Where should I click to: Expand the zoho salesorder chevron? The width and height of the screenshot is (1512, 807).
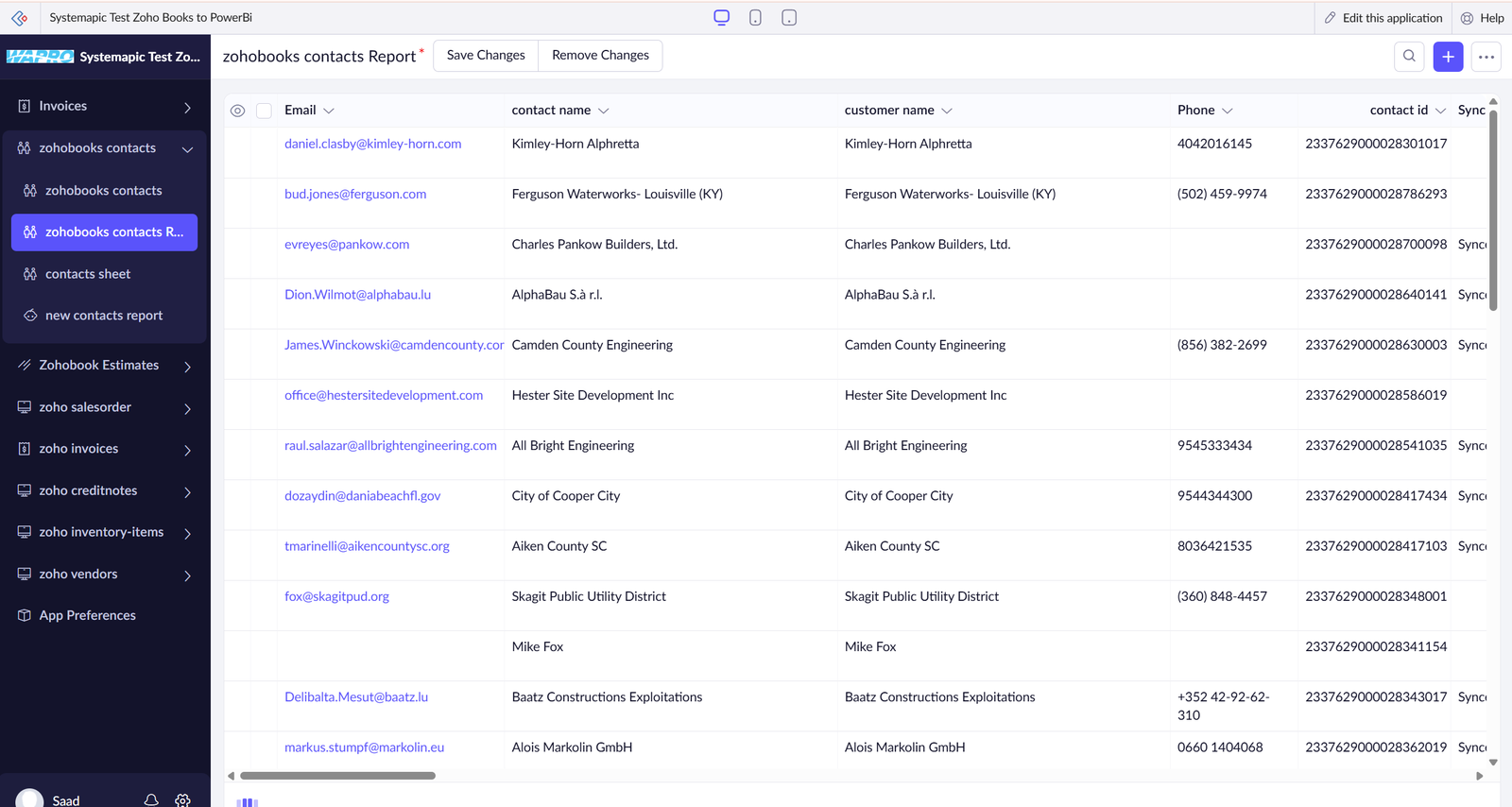187,408
